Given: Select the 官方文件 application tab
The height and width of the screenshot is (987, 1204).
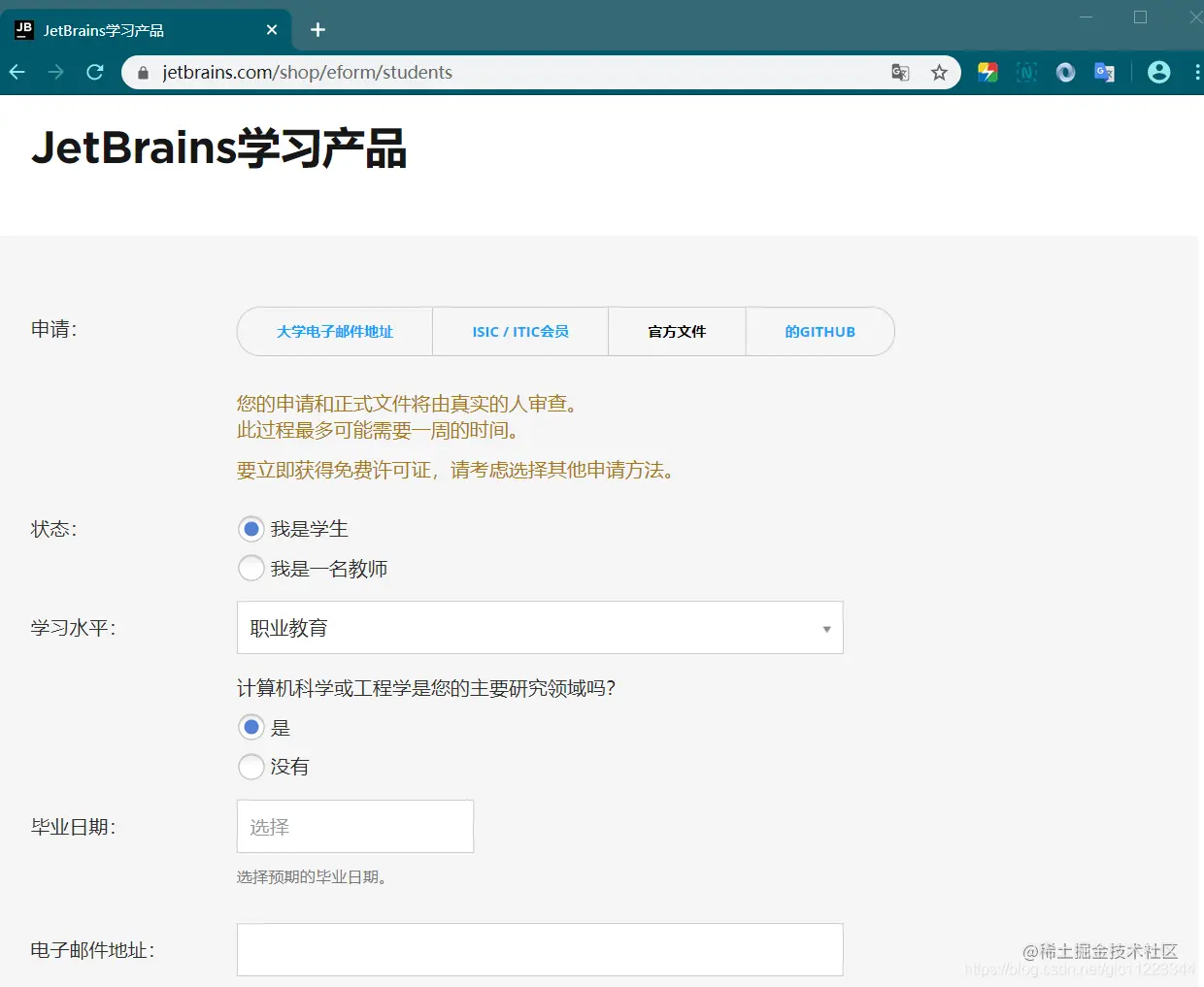Looking at the screenshot, I should click(676, 331).
